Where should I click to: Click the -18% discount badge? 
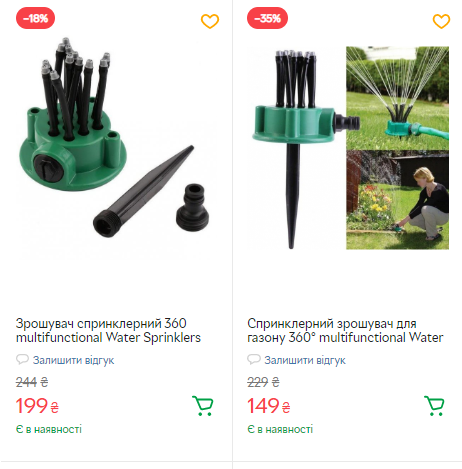pos(35,18)
